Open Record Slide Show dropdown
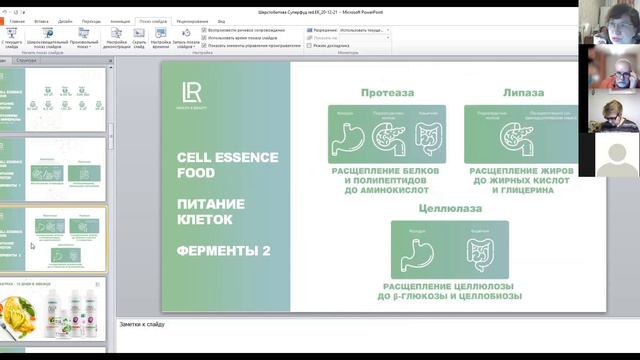Screen dimensions: 640x360 pos(186,38)
